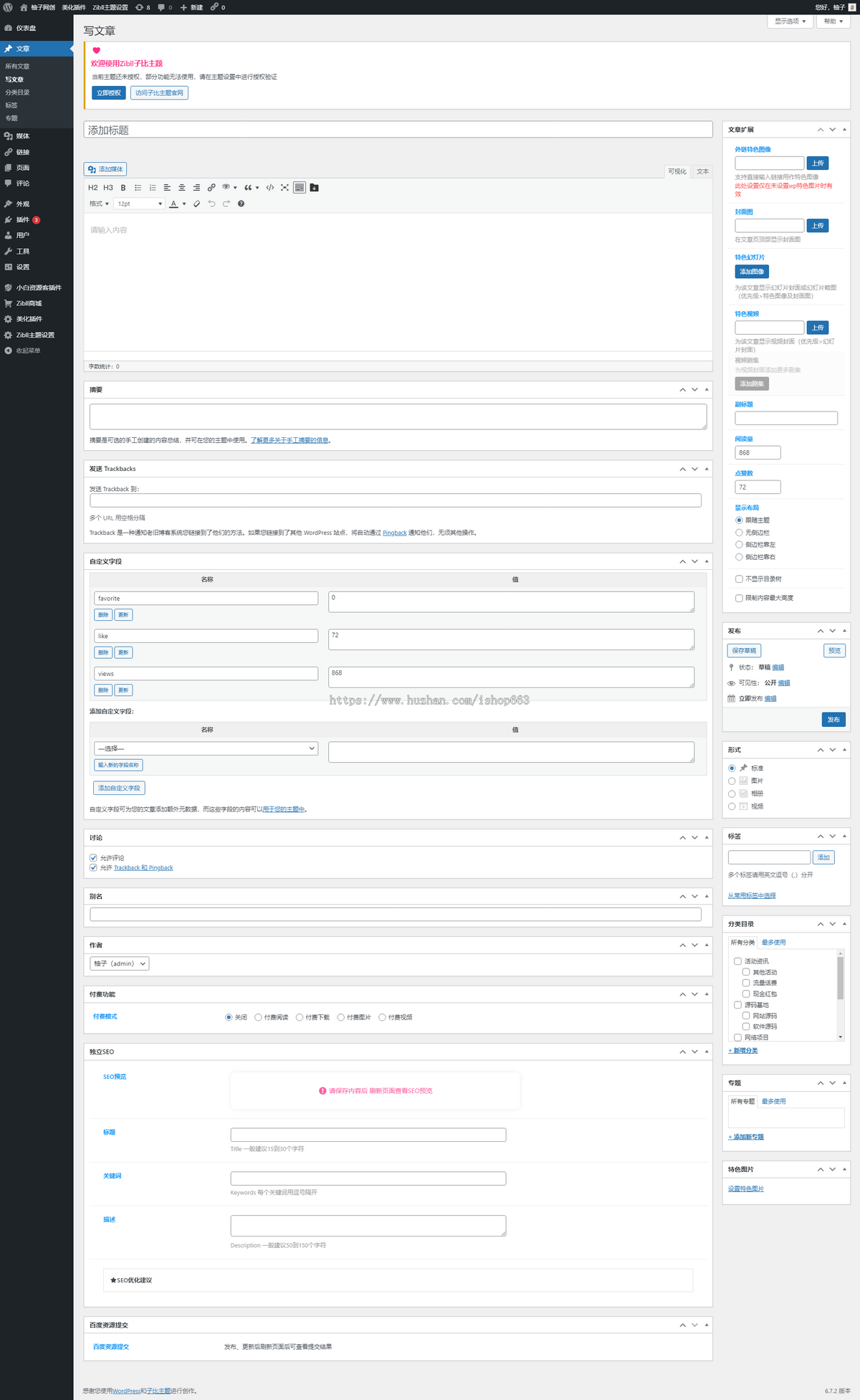Click the updates icon in admin bar
The width and height of the screenshot is (860, 1400).
coord(143,7)
